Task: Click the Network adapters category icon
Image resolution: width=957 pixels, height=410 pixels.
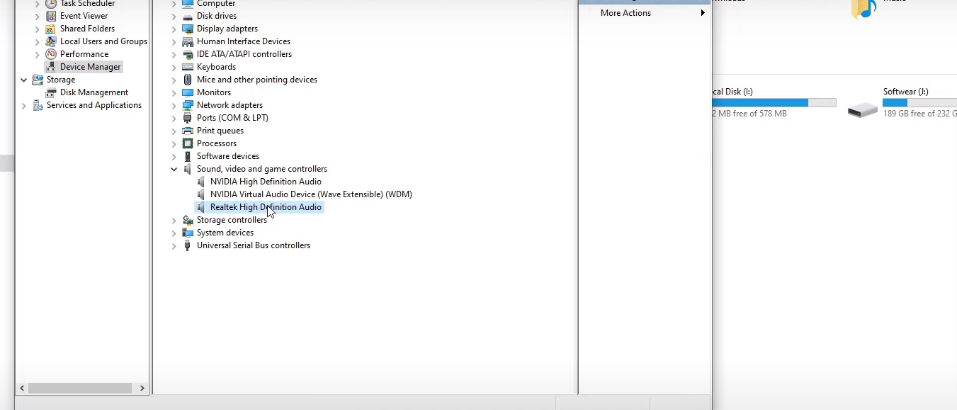Action: click(x=188, y=106)
